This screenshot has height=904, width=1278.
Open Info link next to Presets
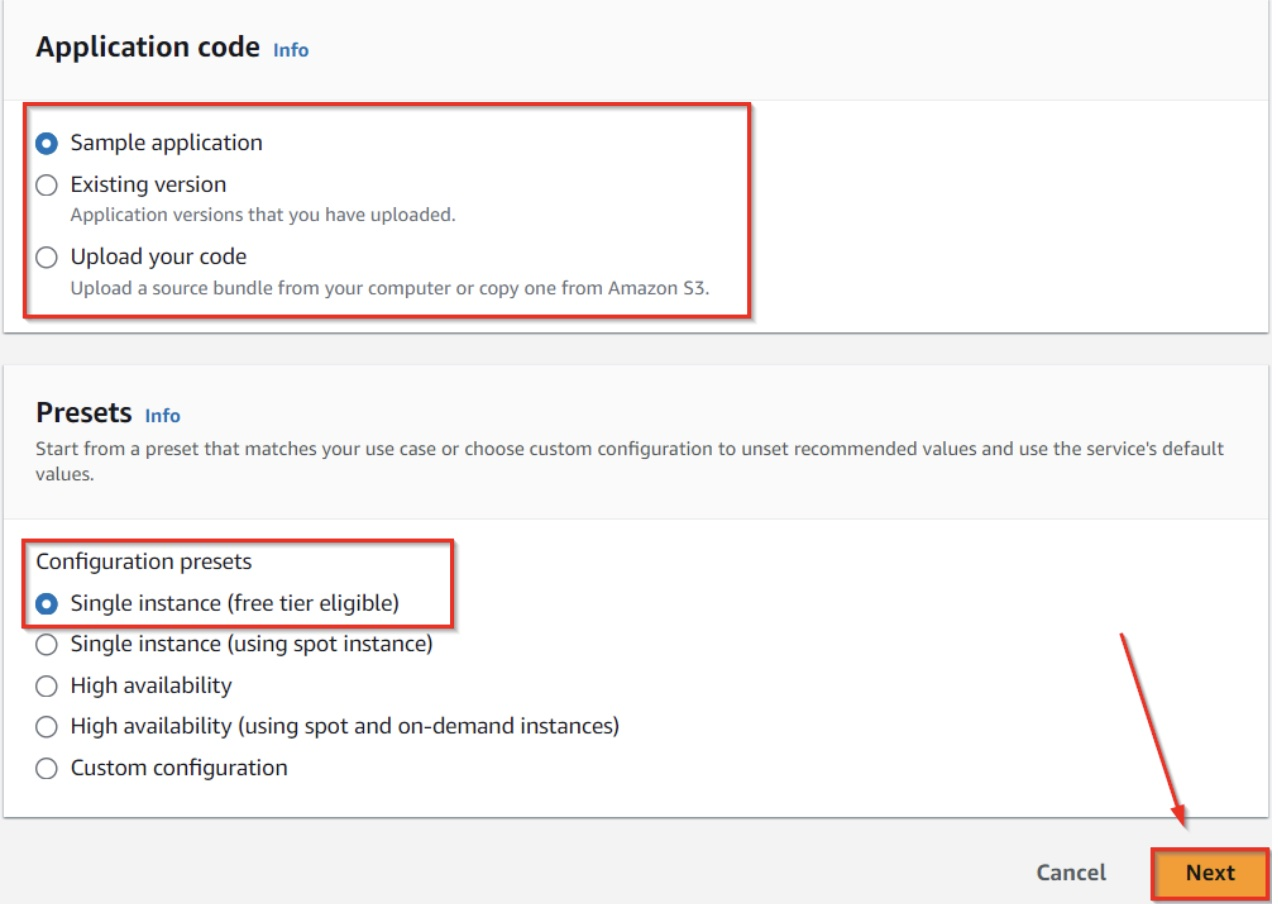coord(163,415)
